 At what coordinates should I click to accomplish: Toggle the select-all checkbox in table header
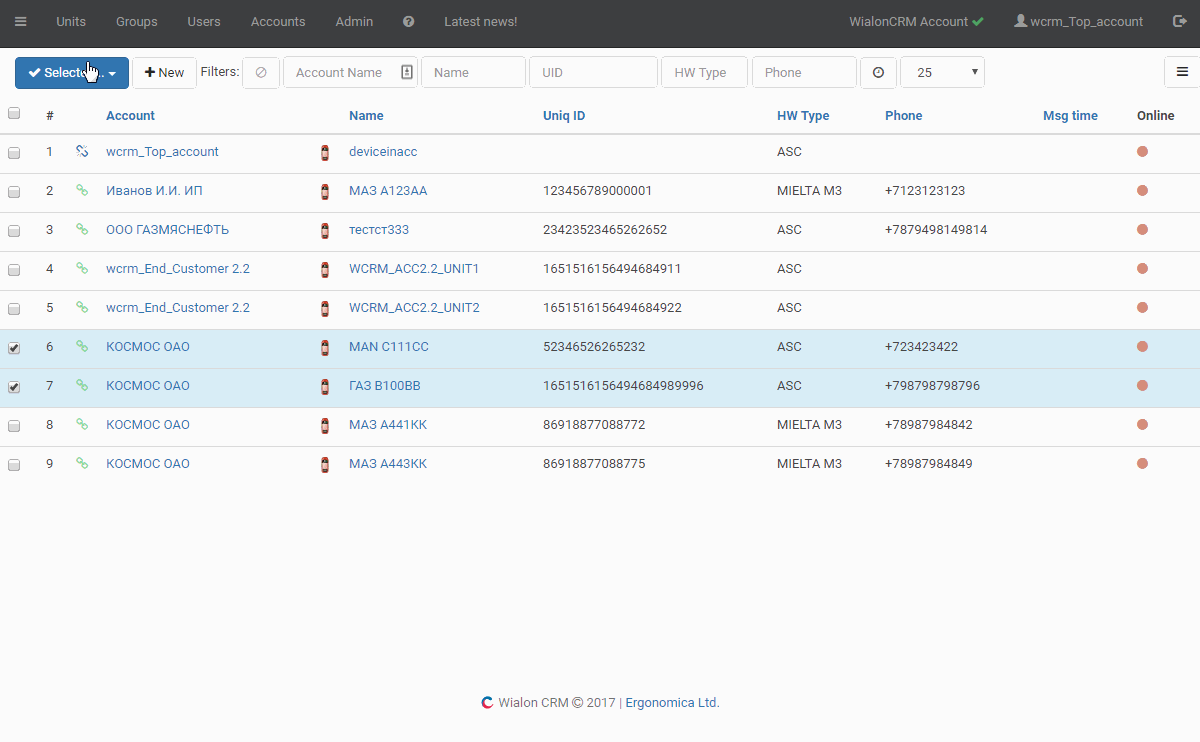14,114
